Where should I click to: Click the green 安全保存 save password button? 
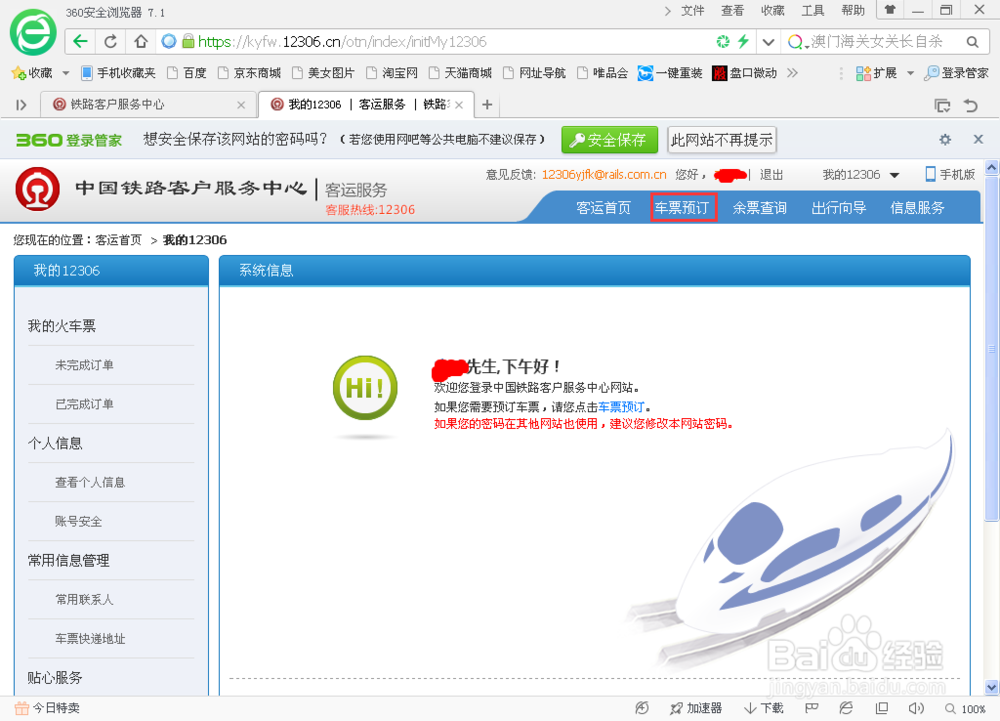609,140
